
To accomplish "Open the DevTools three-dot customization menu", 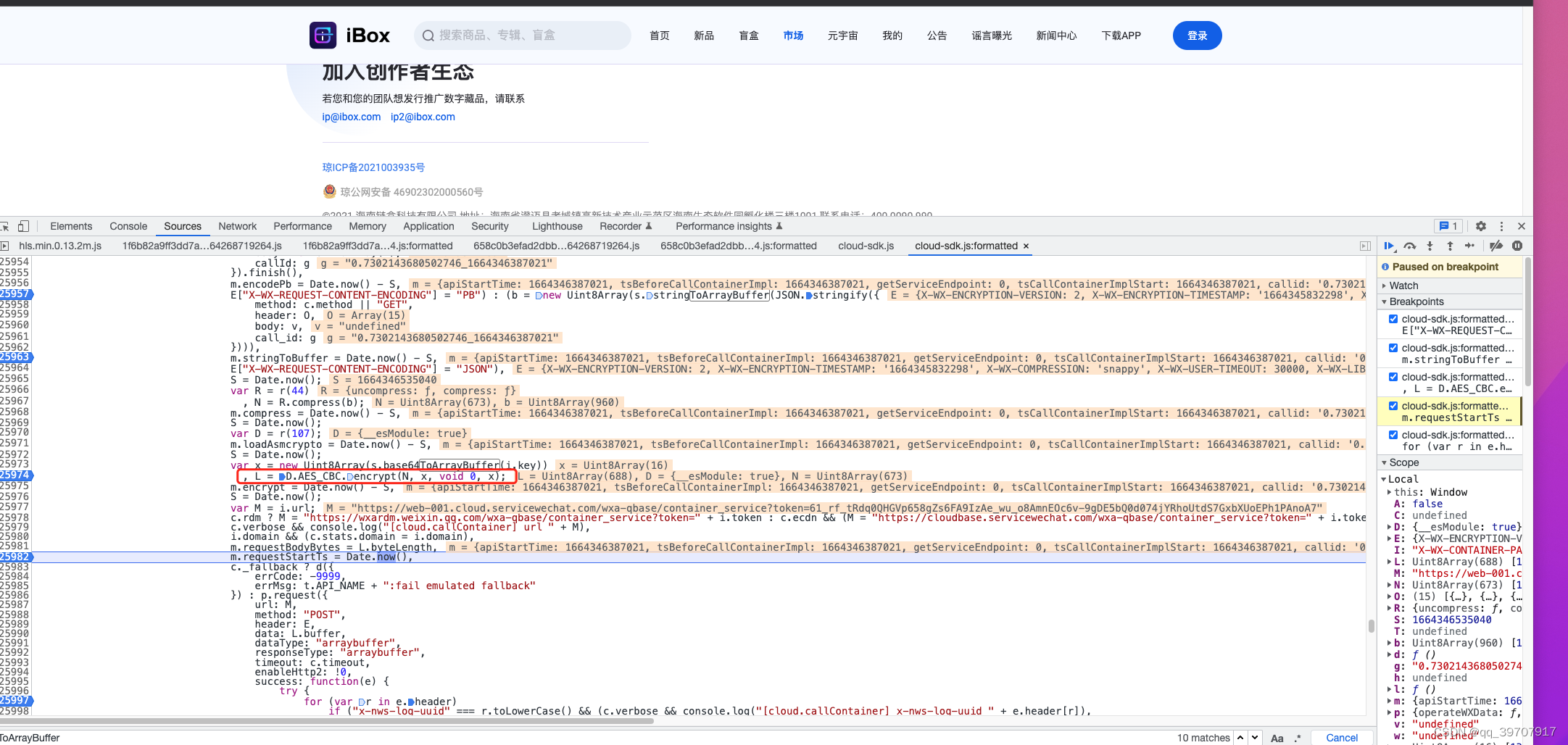I will point(1501,226).
